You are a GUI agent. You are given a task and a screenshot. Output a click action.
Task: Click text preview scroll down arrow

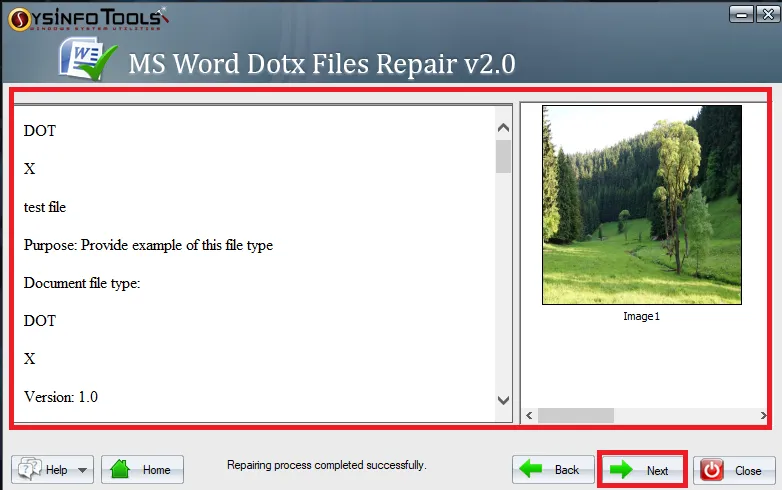click(x=503, y=400)
